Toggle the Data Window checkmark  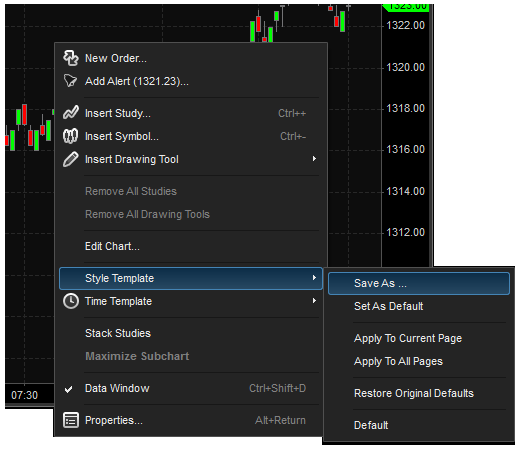pos(69,389)
